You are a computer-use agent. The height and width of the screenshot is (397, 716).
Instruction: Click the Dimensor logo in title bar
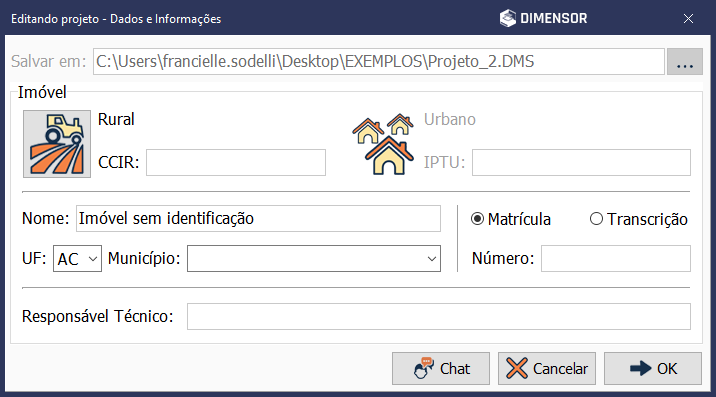[543, 18]
